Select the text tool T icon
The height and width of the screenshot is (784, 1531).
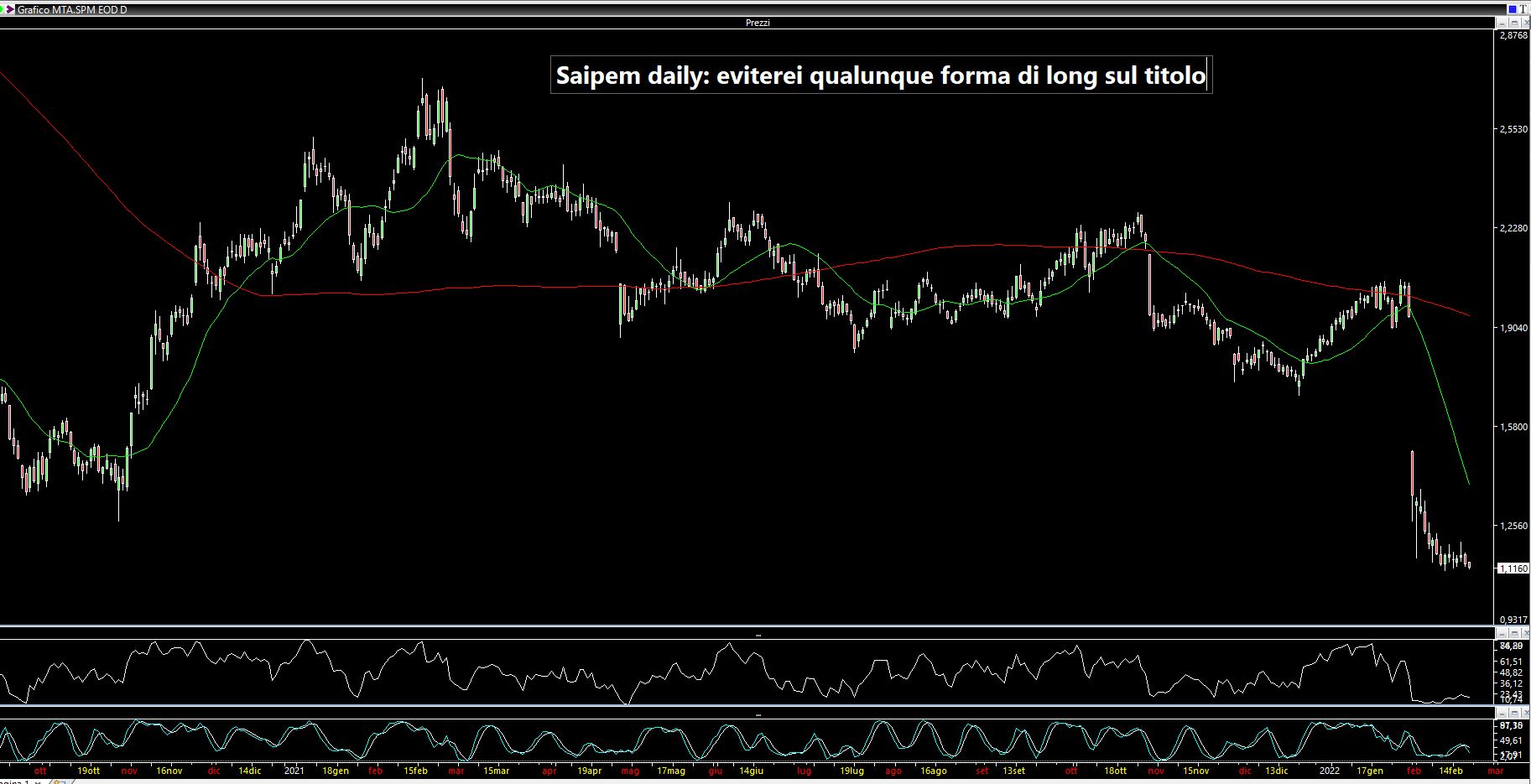(1523, 9)
